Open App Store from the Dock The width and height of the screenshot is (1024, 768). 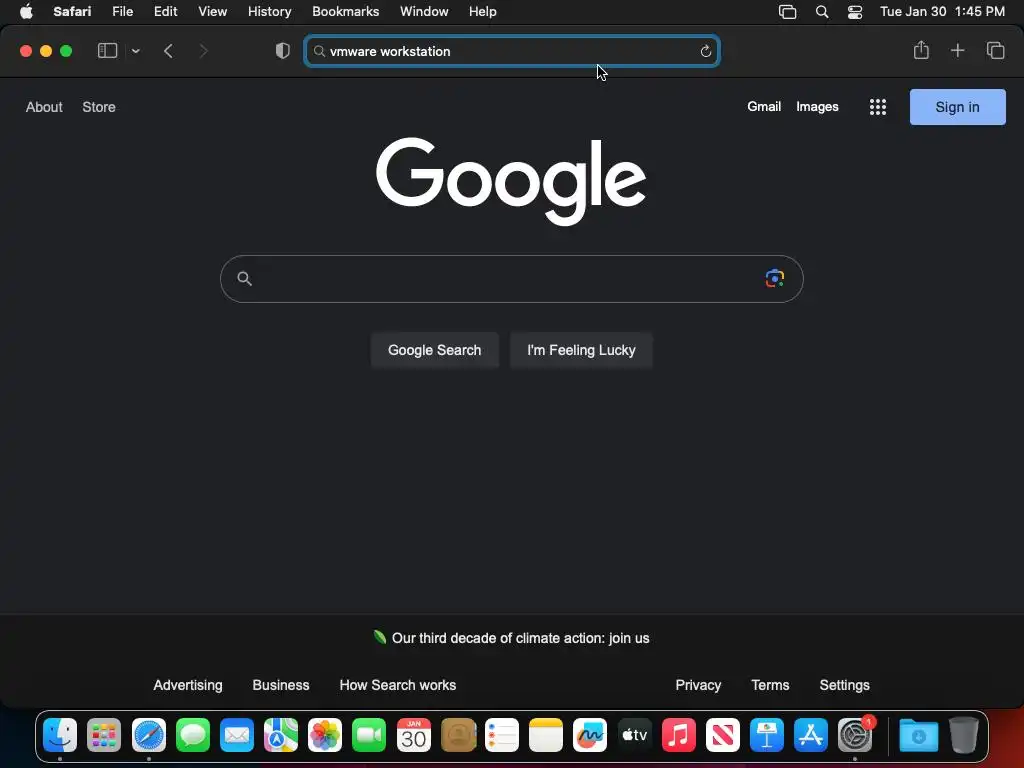810,735
